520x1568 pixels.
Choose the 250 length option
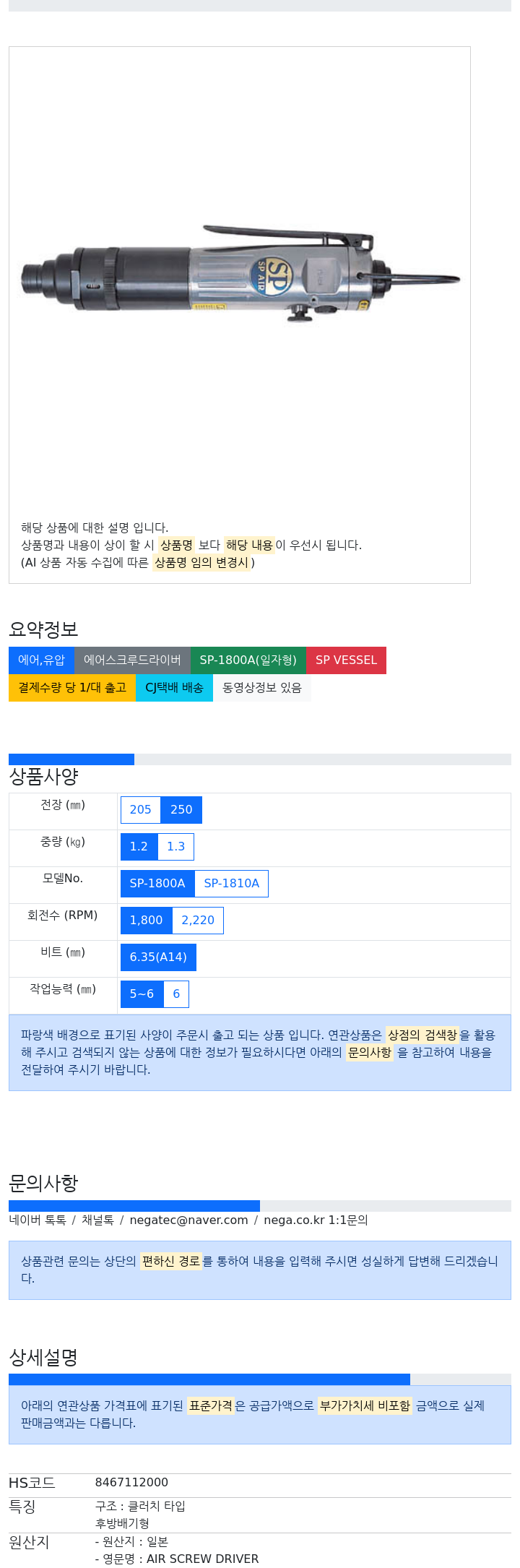pos(181,809)
